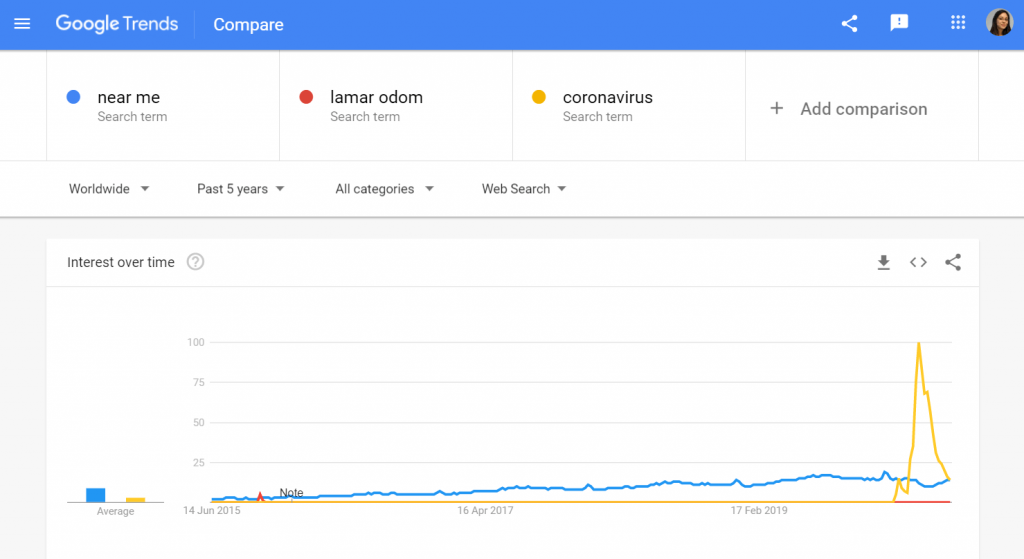
Task: Select the 'coronavirus' search term box
Action: [x=629, y=106]
